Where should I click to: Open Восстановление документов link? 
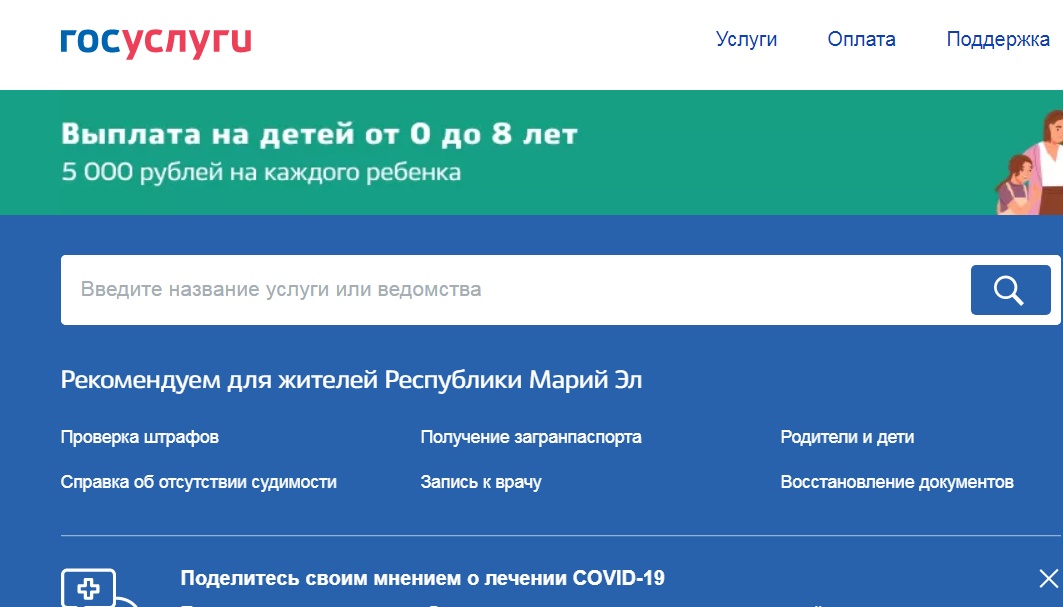click(x=897, y=482)
